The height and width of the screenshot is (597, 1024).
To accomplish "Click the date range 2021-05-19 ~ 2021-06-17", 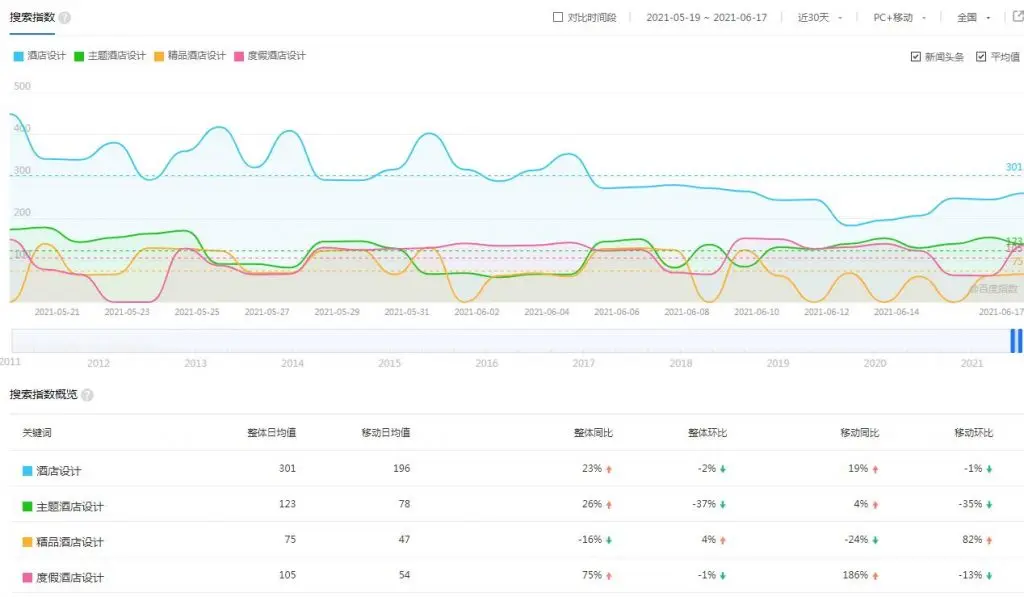I will pos(704,18).
